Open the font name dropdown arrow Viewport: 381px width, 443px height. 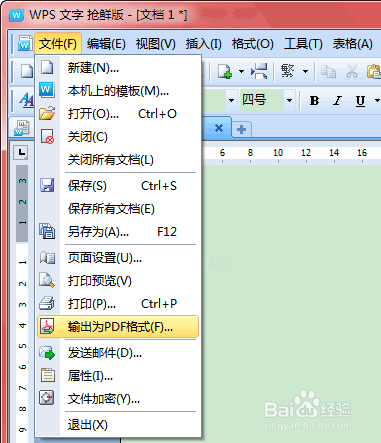(231, 100)
